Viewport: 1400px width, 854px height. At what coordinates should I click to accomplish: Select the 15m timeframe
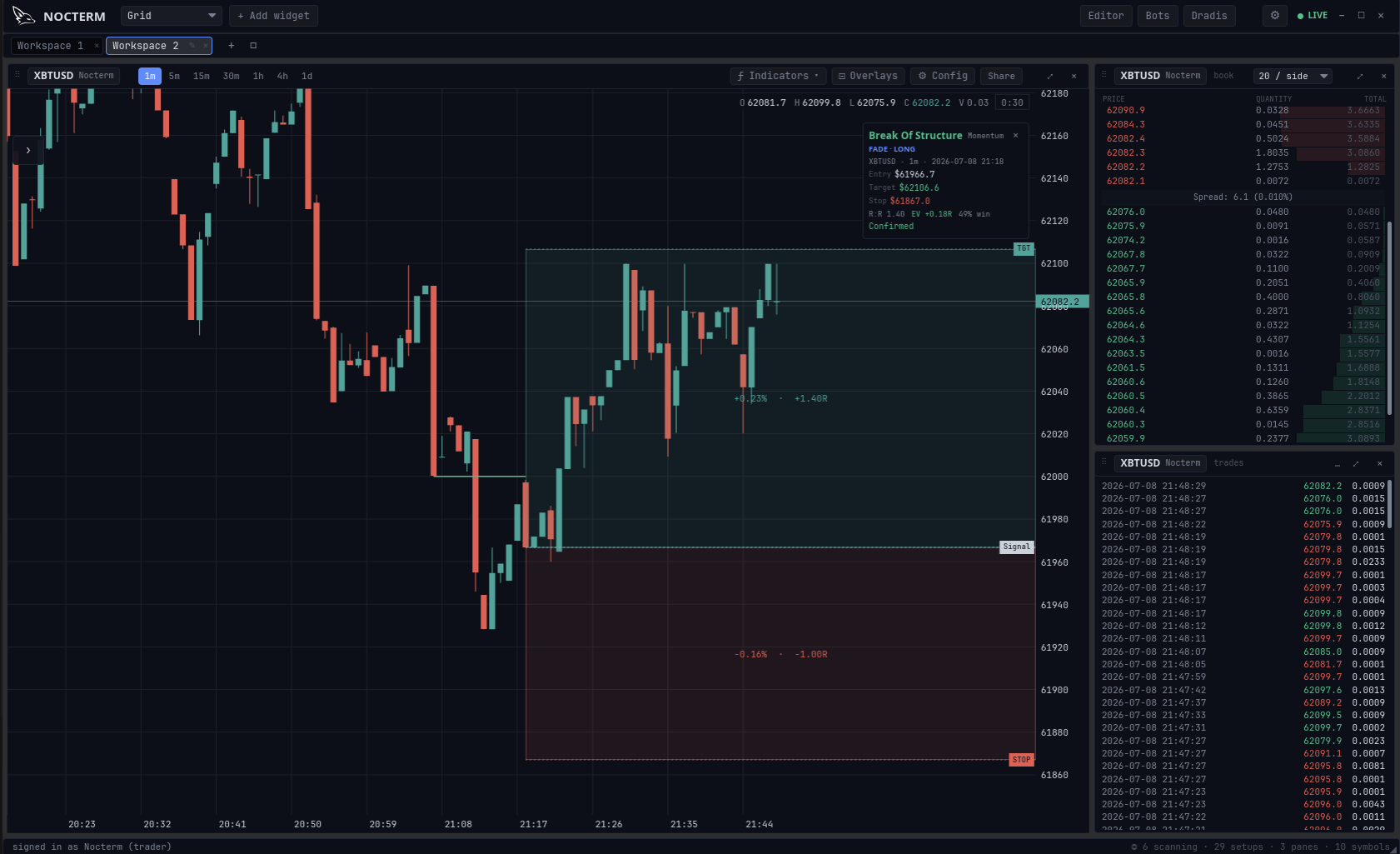(x=202, y=76)
